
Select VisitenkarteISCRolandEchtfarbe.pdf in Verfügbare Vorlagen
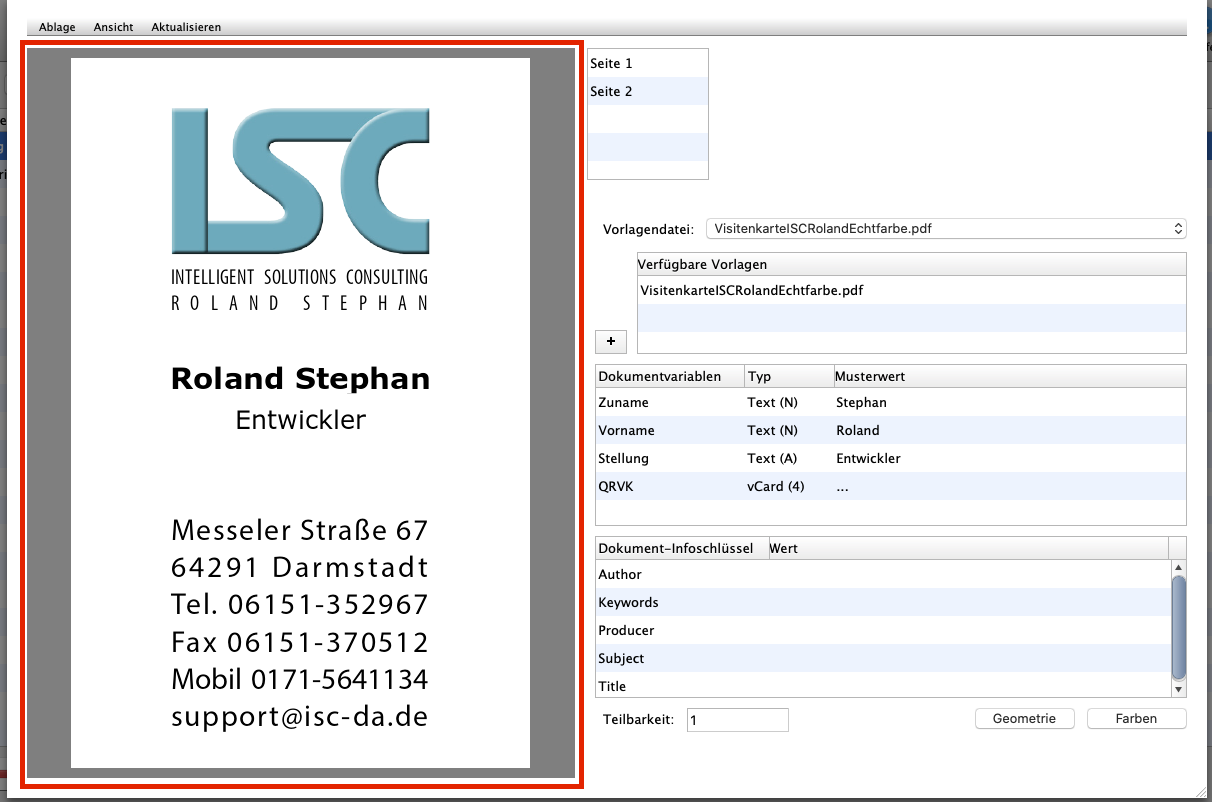tap(911, 290)
